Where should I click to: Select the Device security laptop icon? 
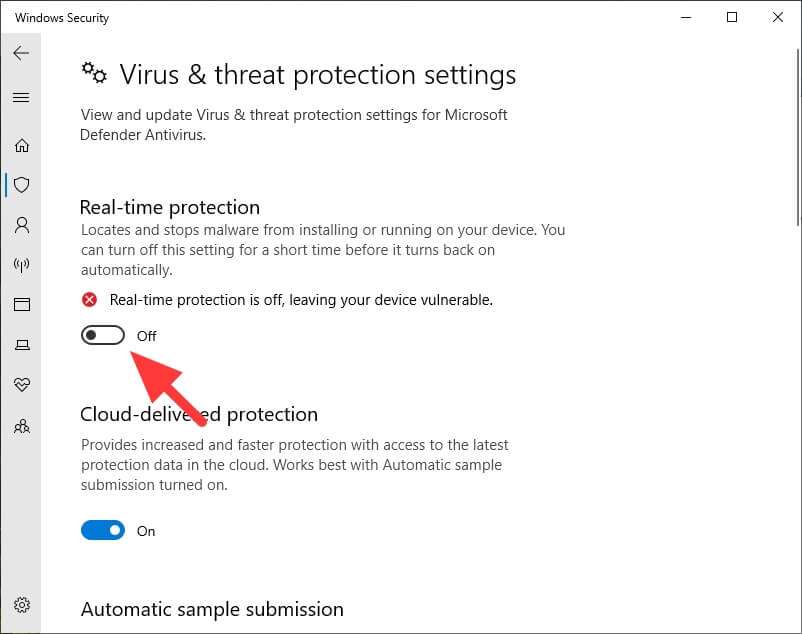coord(22,345)
